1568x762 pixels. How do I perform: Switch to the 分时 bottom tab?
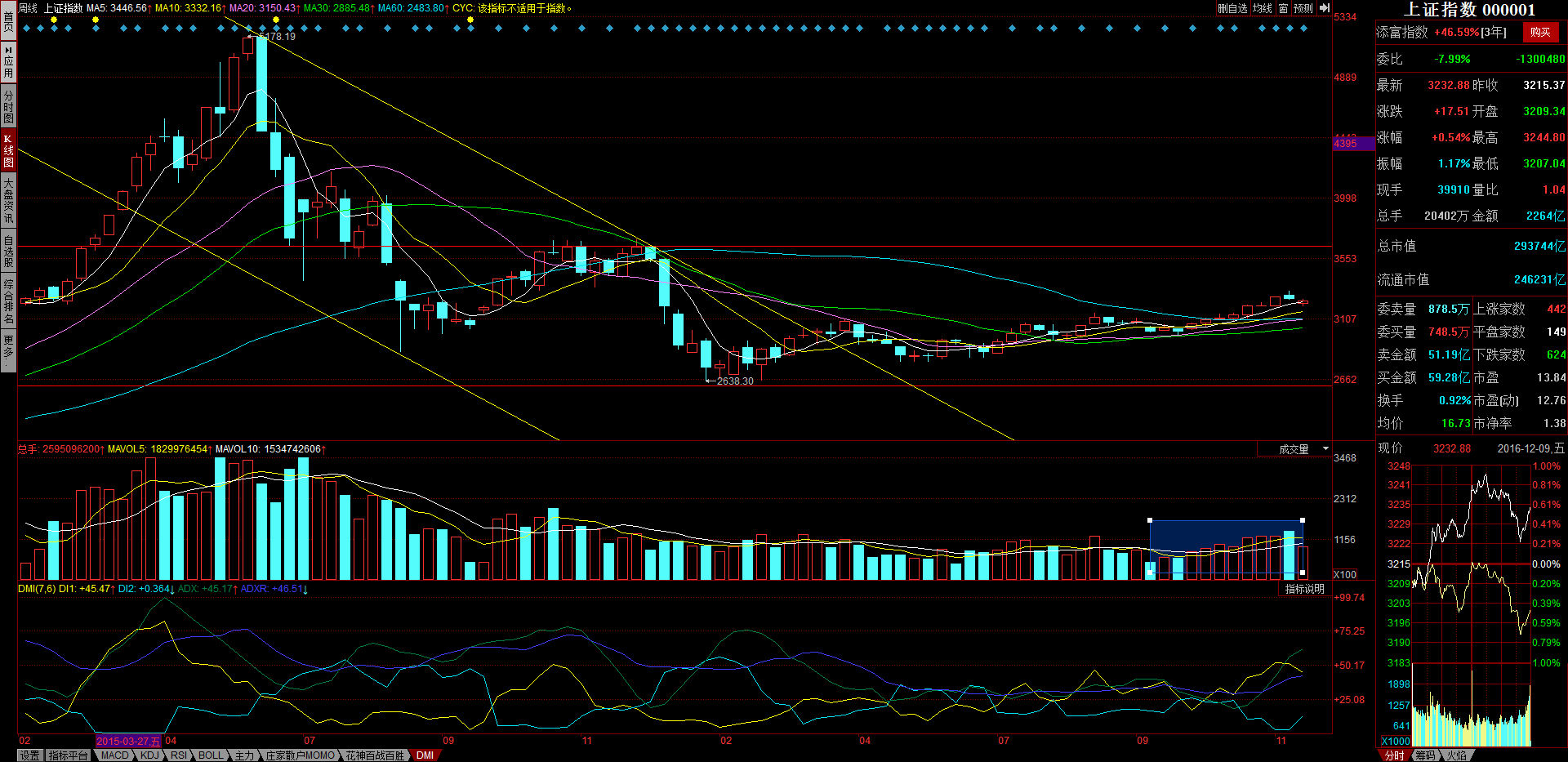tap(1394, 755)
